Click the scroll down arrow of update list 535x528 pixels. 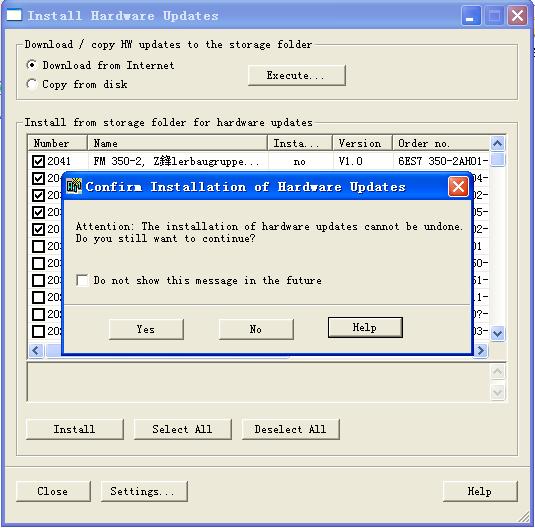pos(497,333)
